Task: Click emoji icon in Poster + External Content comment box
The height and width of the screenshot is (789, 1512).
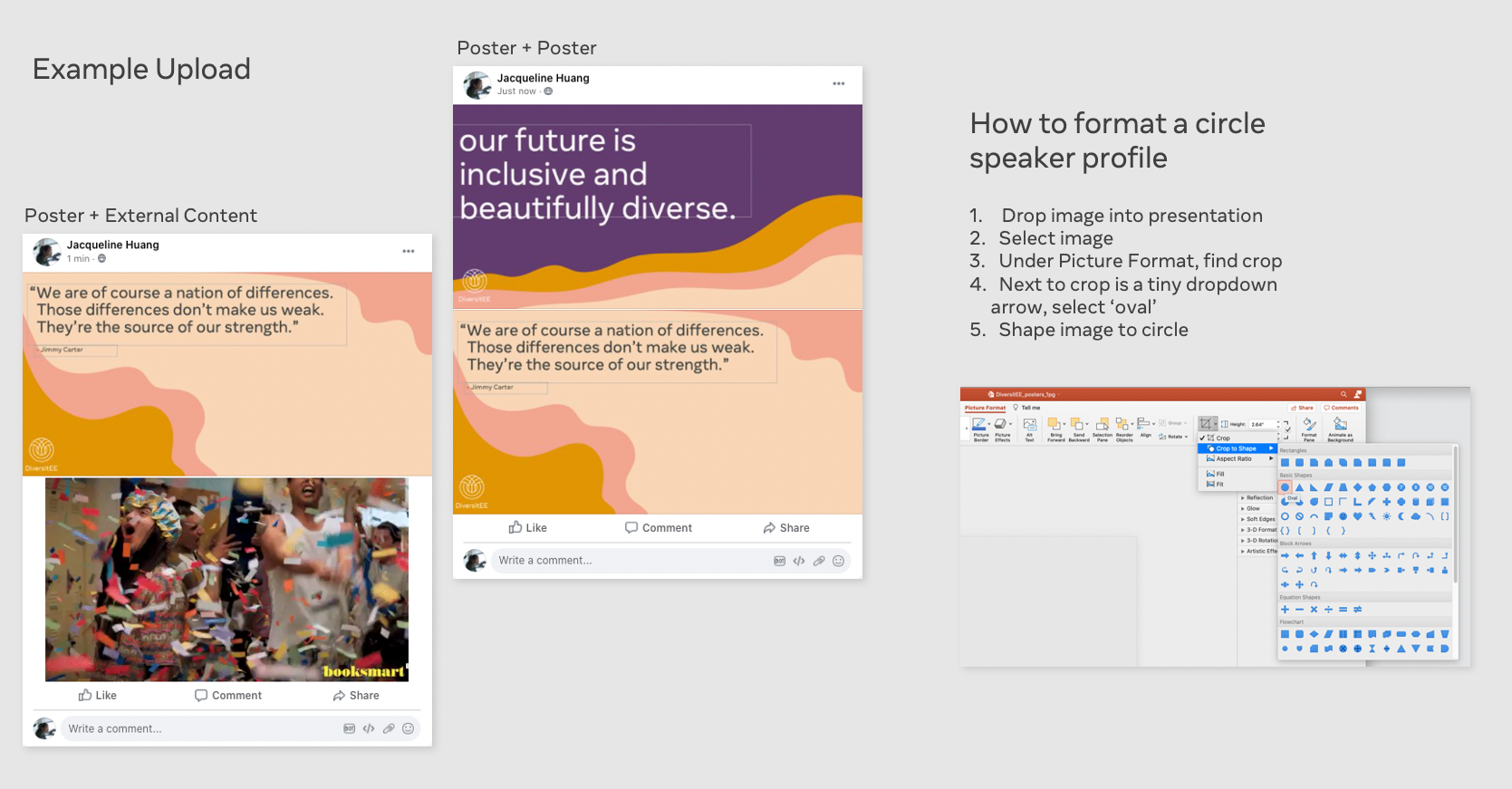Action: (x=409, y=729)
